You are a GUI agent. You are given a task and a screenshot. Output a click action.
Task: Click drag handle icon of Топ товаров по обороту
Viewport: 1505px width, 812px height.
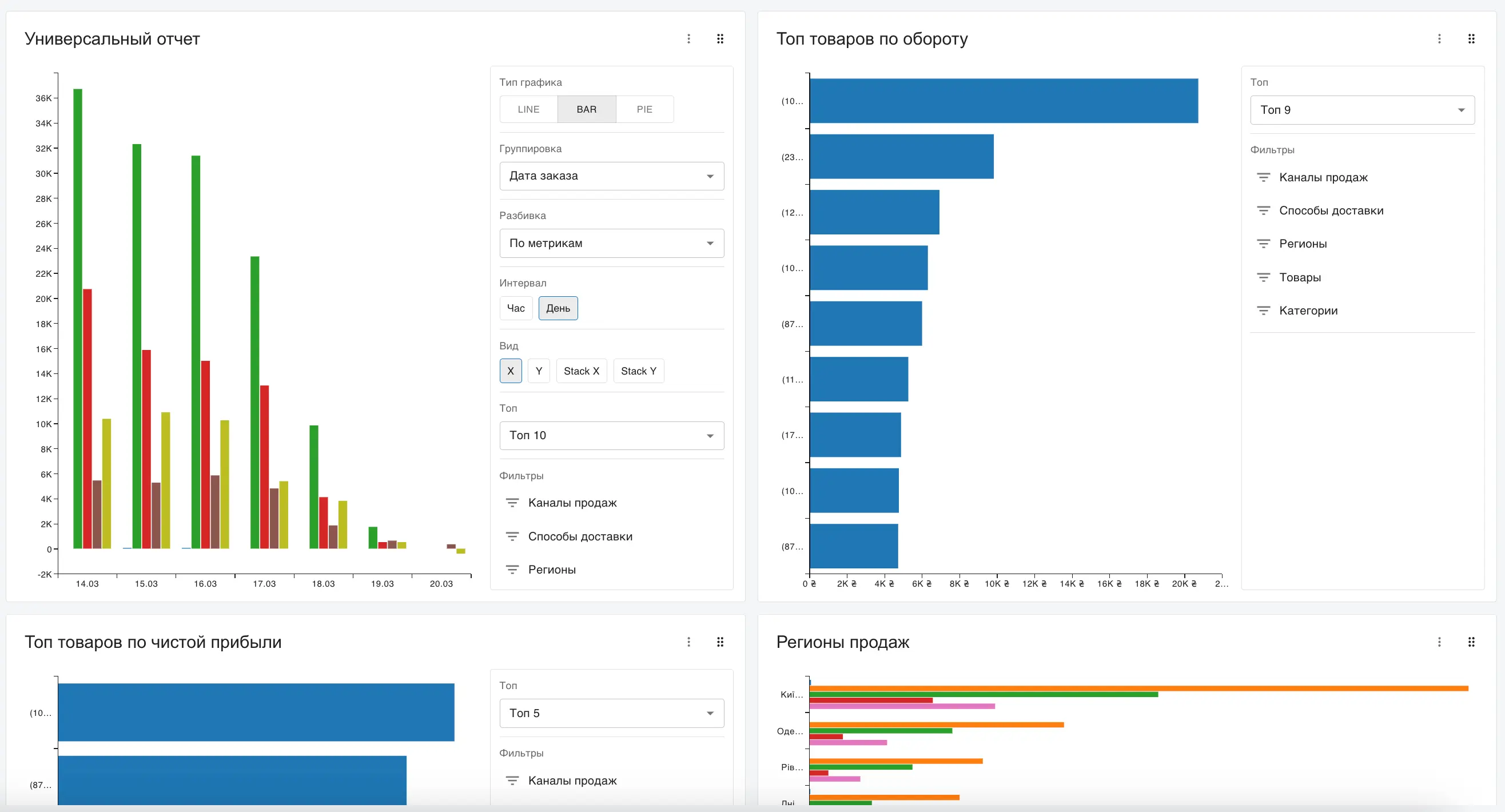pos(1471,38)
